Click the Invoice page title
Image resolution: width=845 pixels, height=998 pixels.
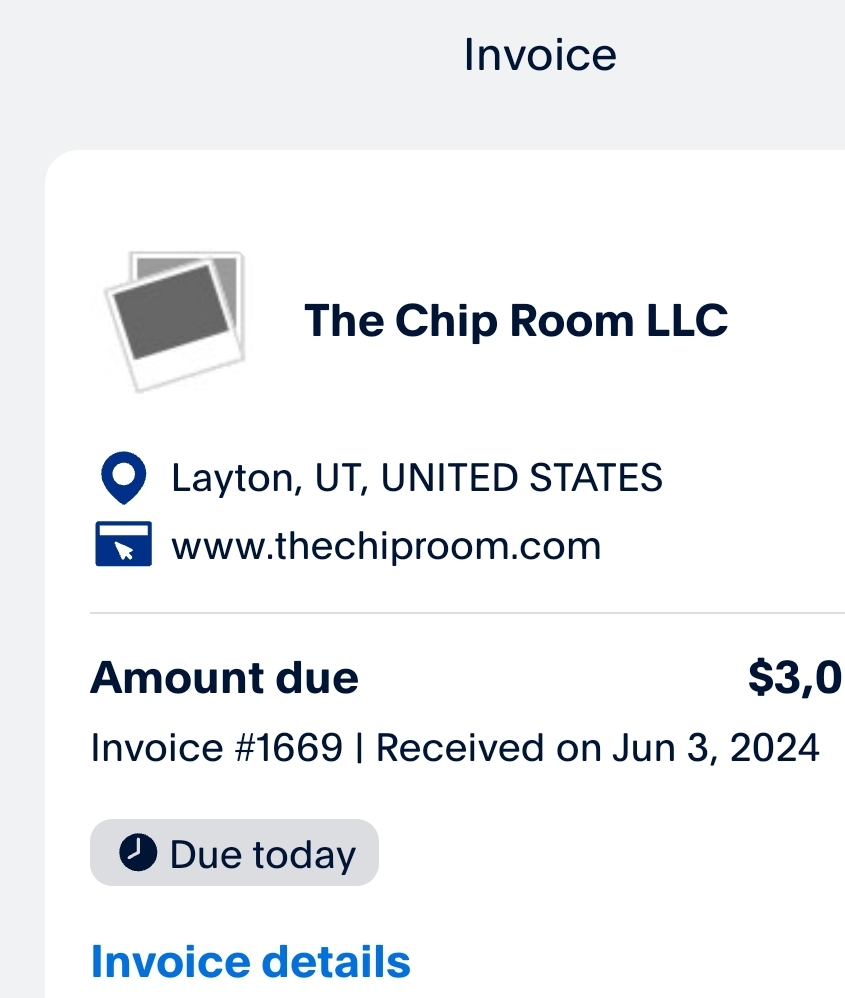[x=540, y=55]
